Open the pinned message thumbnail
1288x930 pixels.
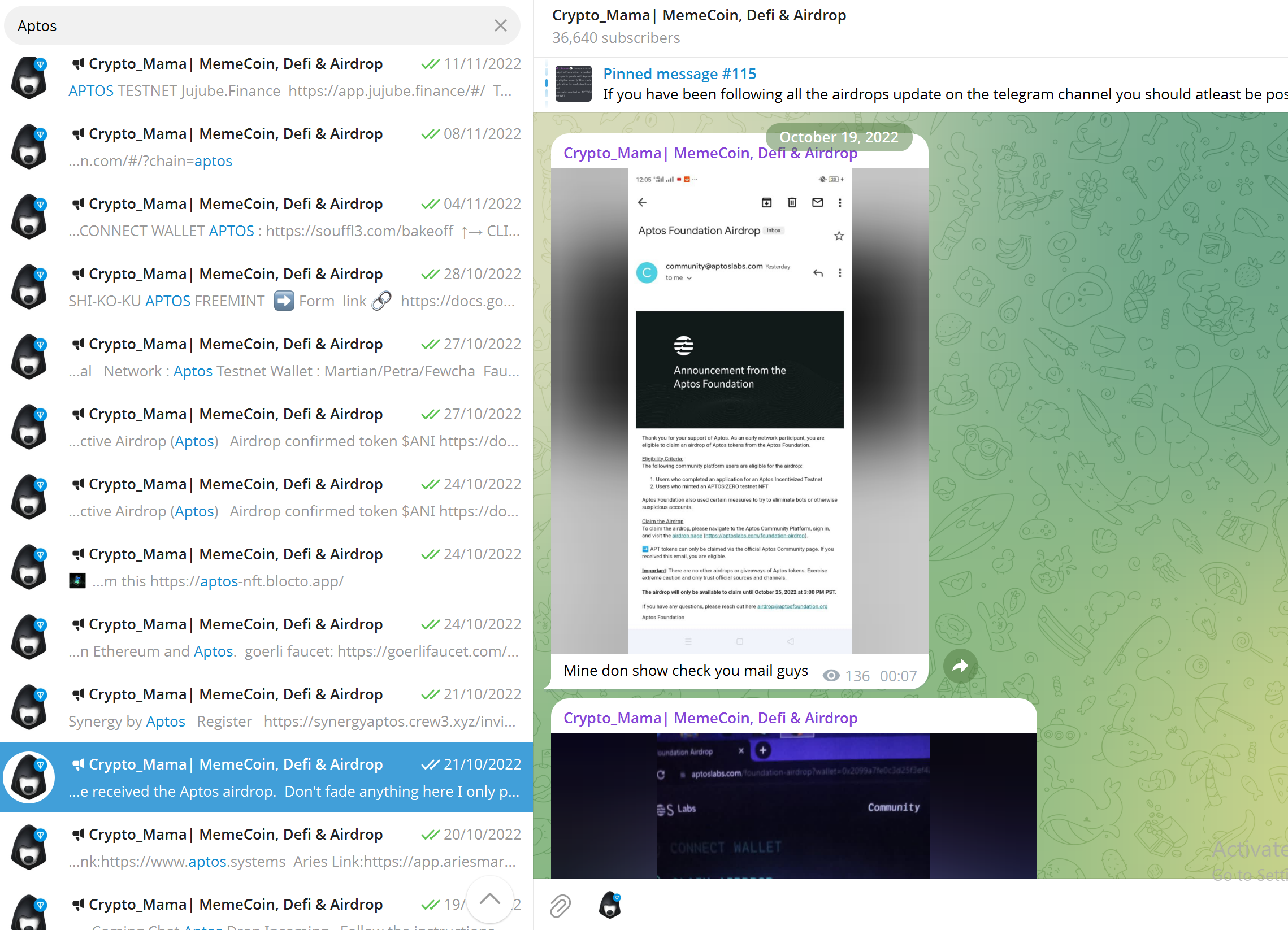pyautogui.click(x=573, y=84)
